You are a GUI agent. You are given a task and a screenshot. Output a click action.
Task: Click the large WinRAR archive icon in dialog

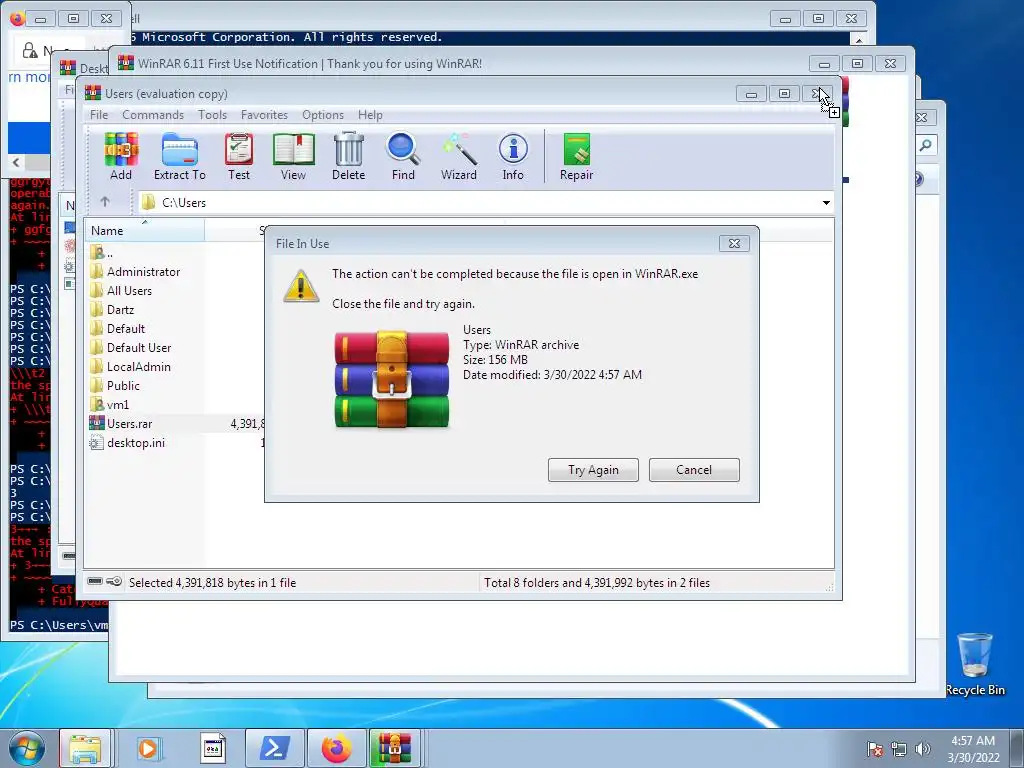point(392,379)
